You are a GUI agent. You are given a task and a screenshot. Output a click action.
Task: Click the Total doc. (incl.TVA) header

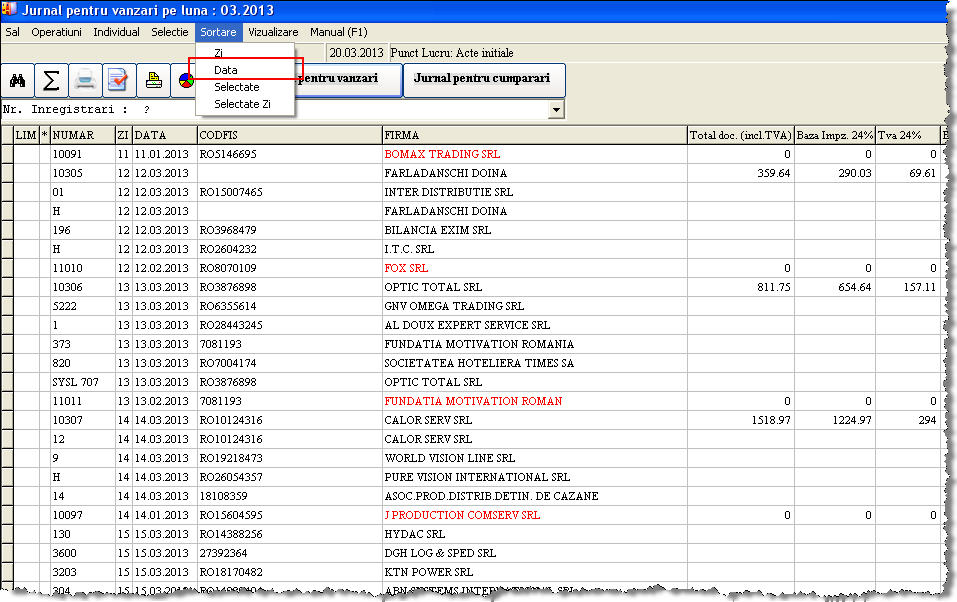[x=740, y=135]
